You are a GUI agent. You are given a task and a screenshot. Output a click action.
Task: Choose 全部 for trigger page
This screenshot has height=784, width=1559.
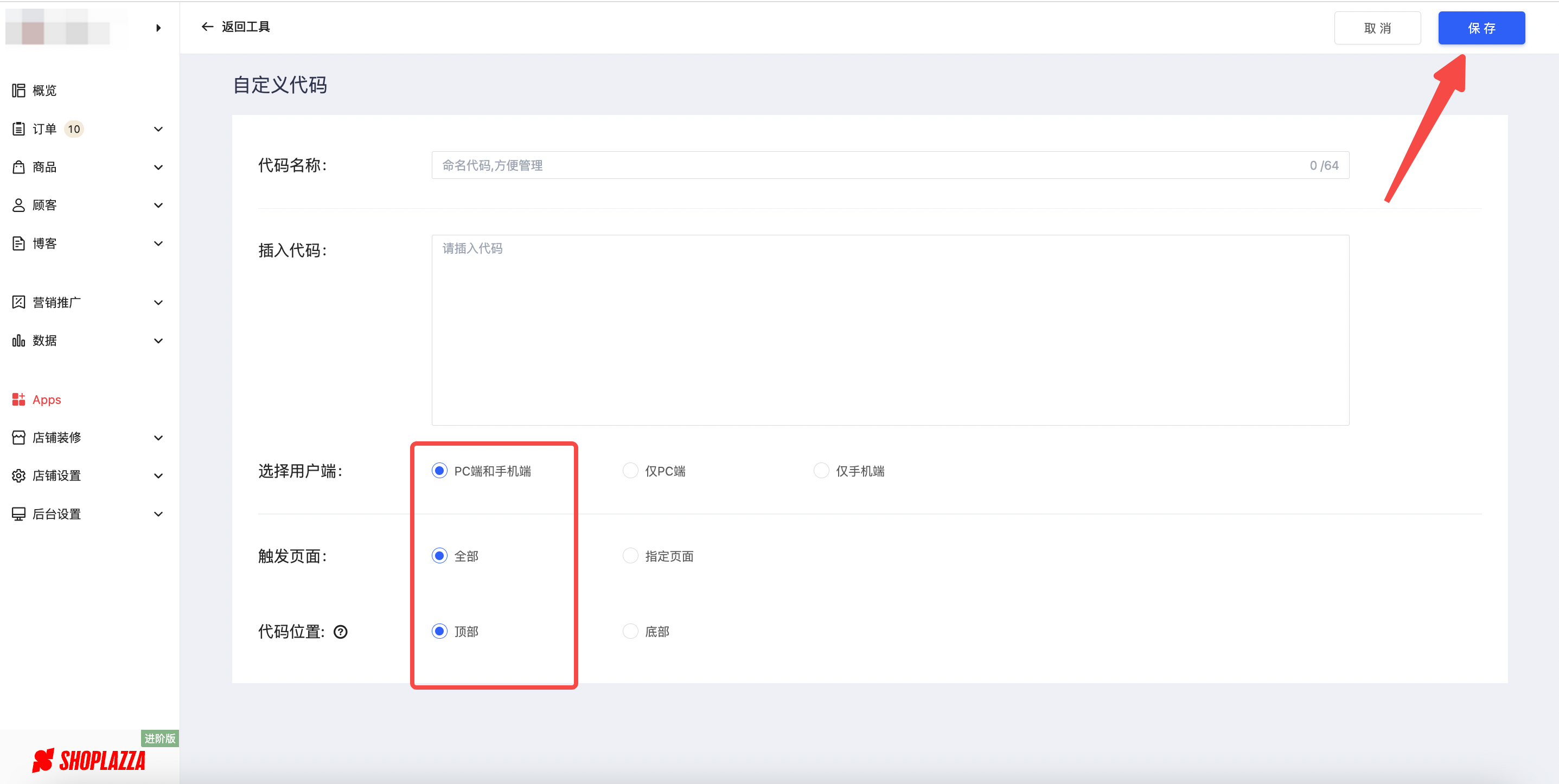pyautogui.click(x=439, y=555)
